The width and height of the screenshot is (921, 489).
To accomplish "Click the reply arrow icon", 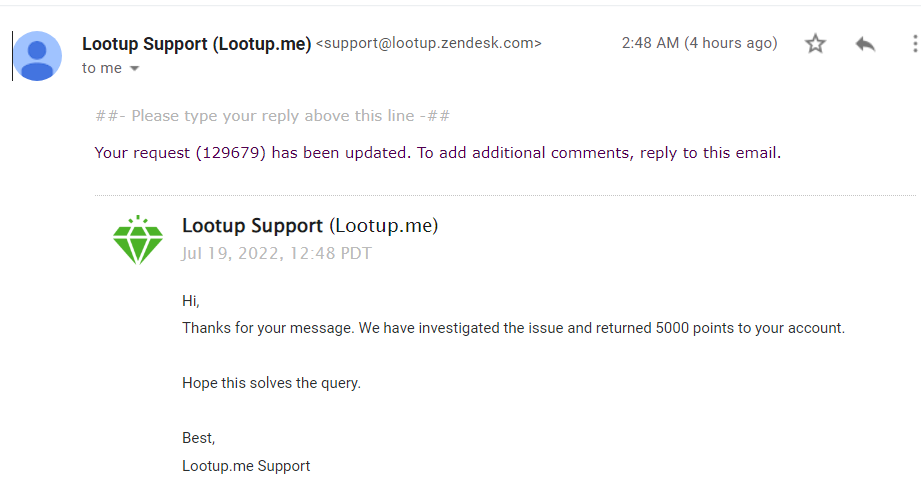I will coord(866,44).
